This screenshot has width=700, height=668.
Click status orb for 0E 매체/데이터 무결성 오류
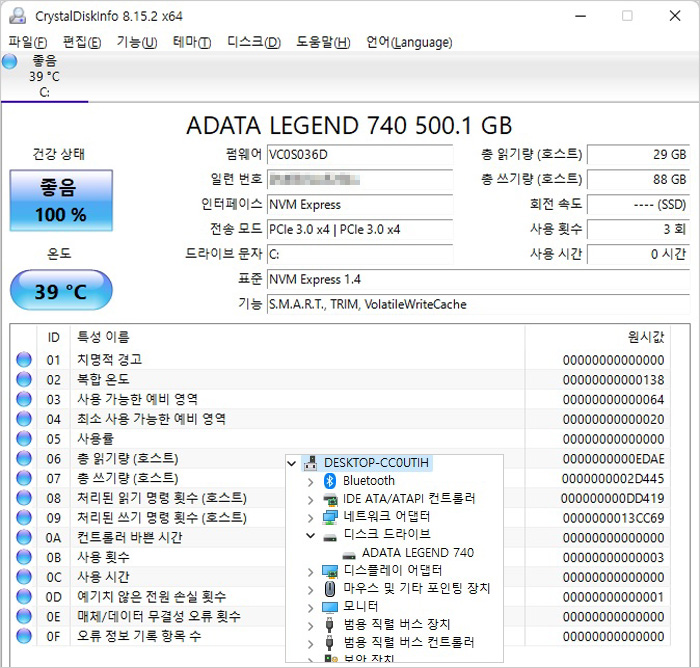tap(24, 616)
